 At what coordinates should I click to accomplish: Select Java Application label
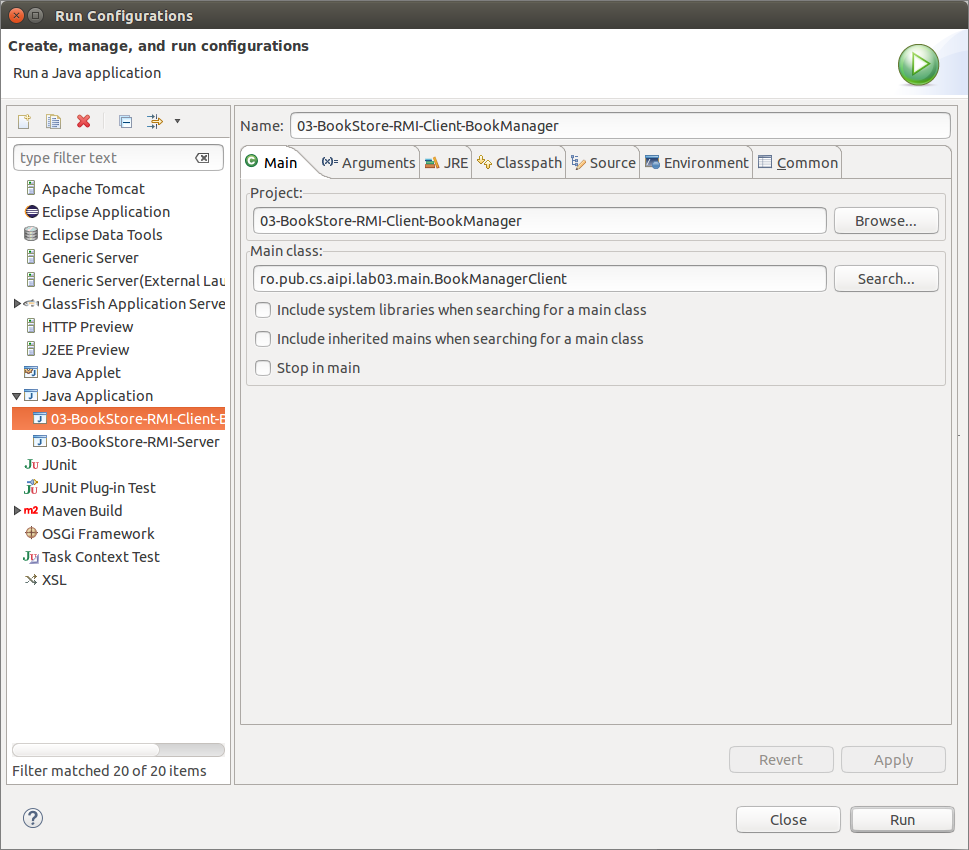(x=98, y=396)
